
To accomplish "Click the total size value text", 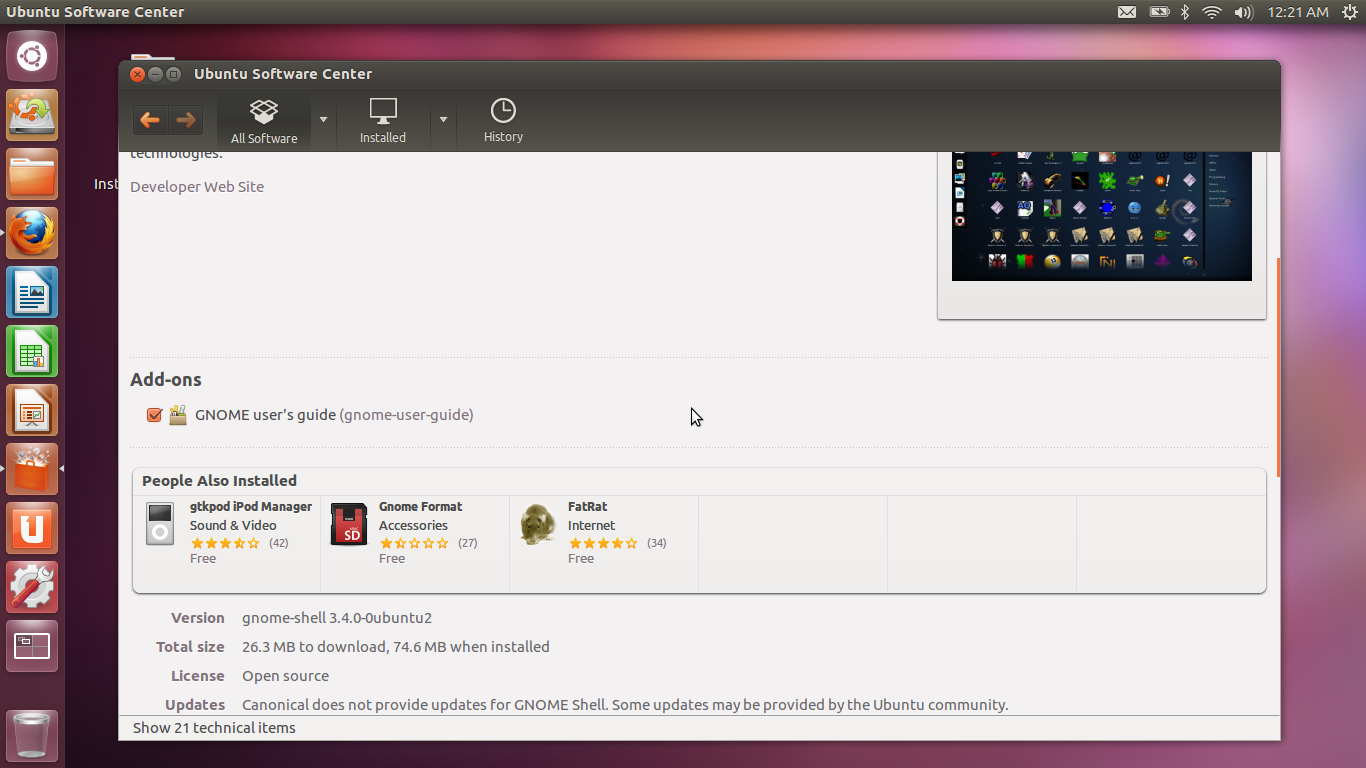I will point(396,647).
